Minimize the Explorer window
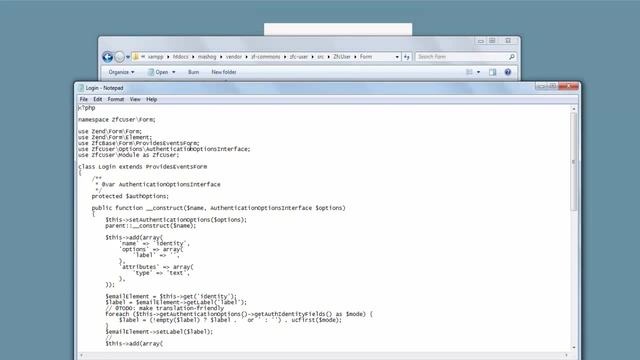The image size is (640, 360). [481, 41]
